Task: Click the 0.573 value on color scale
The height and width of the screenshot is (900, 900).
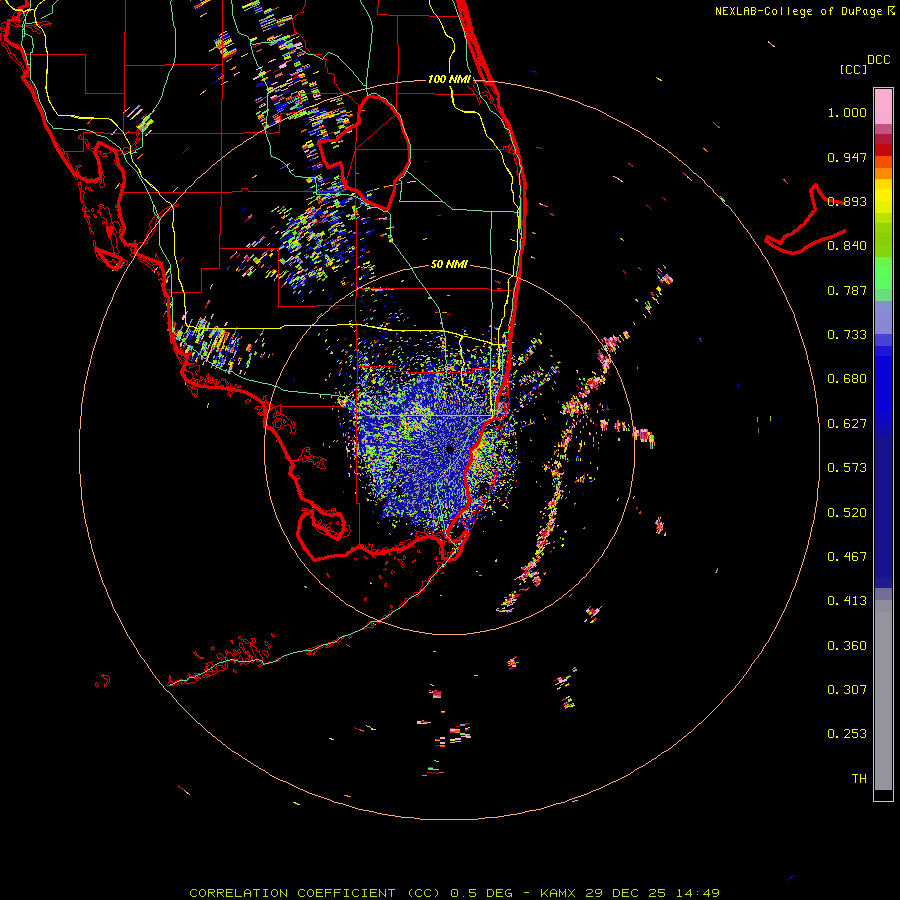Action: tap(847, 468)
